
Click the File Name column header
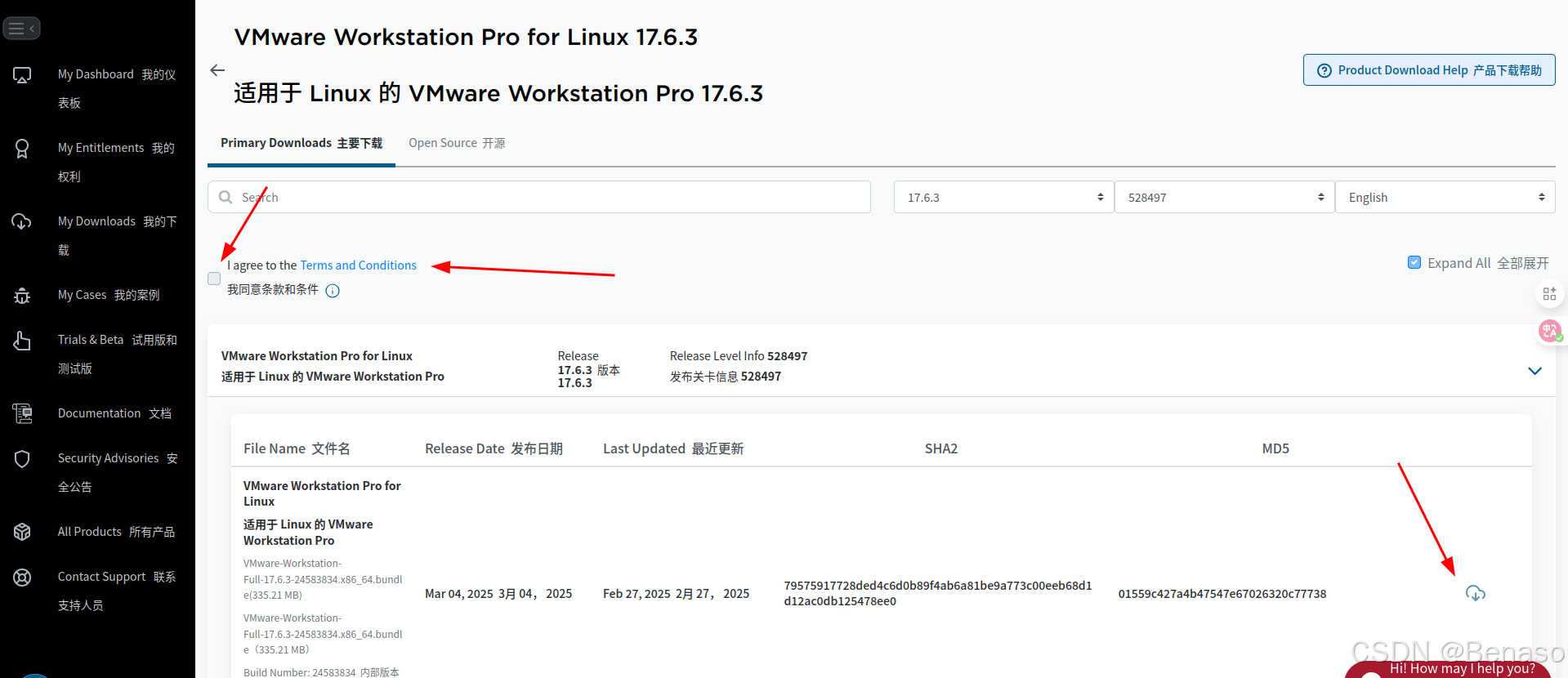pyautogui.click(x=297, y=448)
